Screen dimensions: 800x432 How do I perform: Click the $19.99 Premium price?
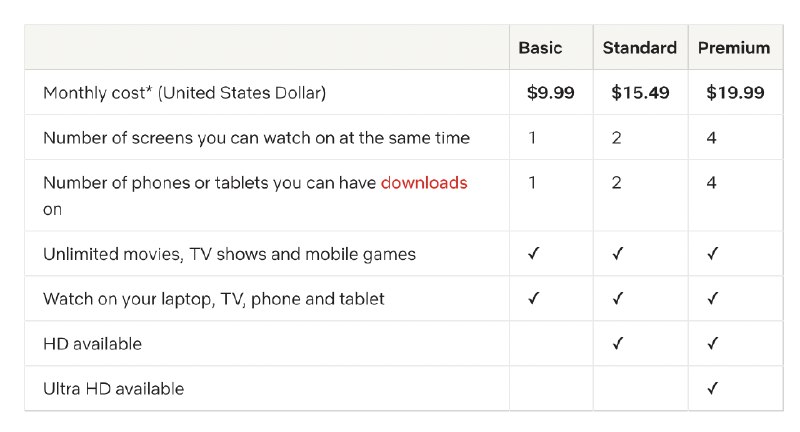click(x=735, y=93)
